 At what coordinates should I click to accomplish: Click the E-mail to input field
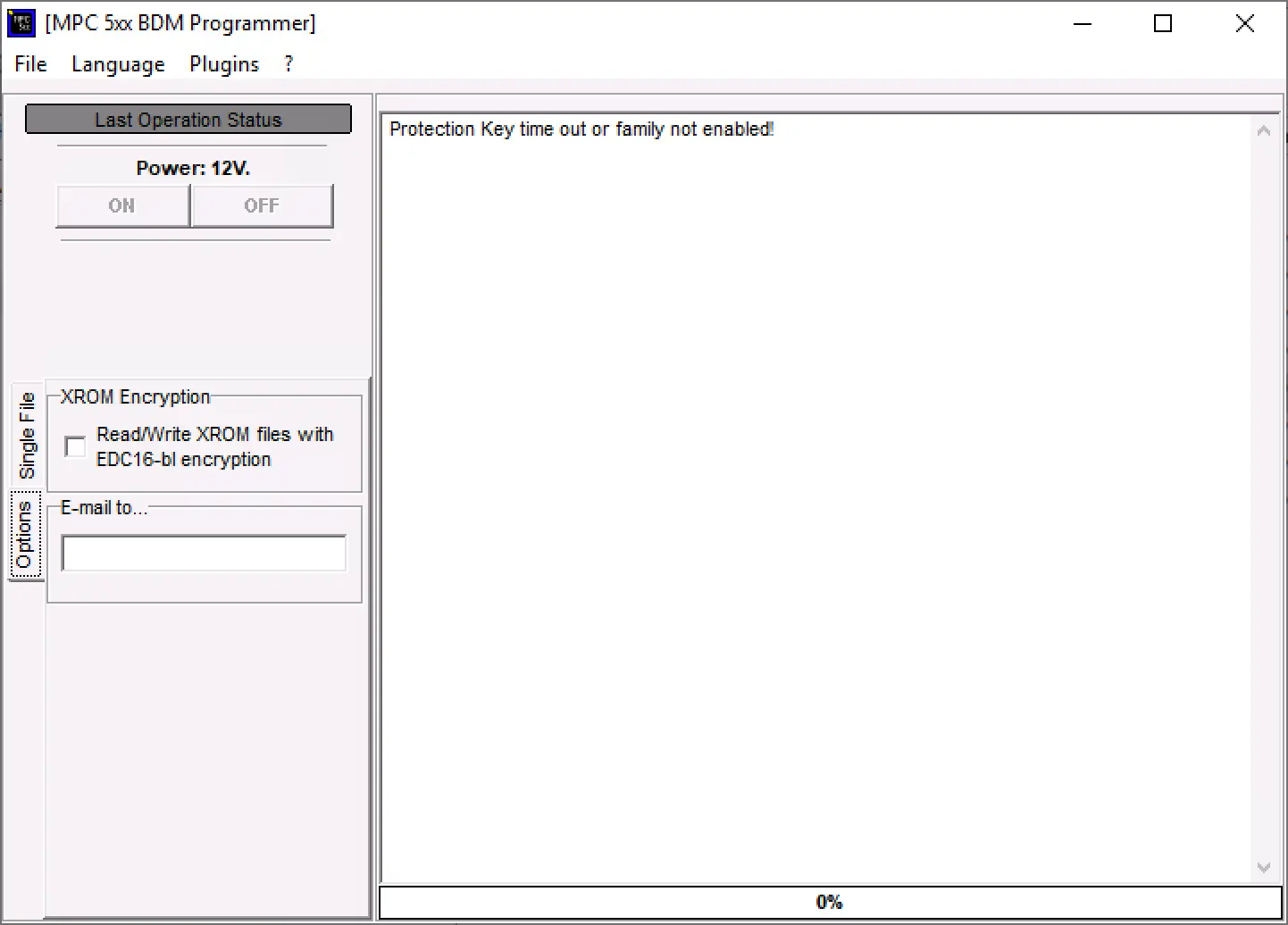204,554
